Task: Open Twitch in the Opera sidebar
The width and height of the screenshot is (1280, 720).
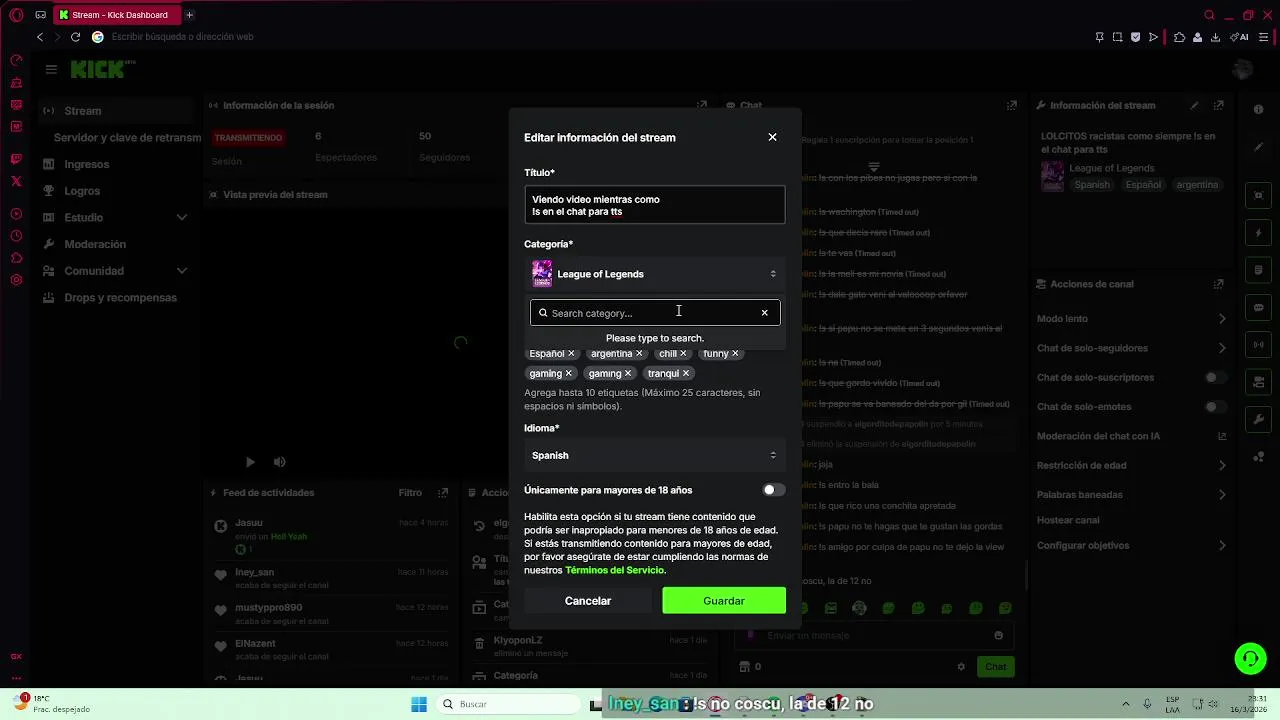Action: 16,159
